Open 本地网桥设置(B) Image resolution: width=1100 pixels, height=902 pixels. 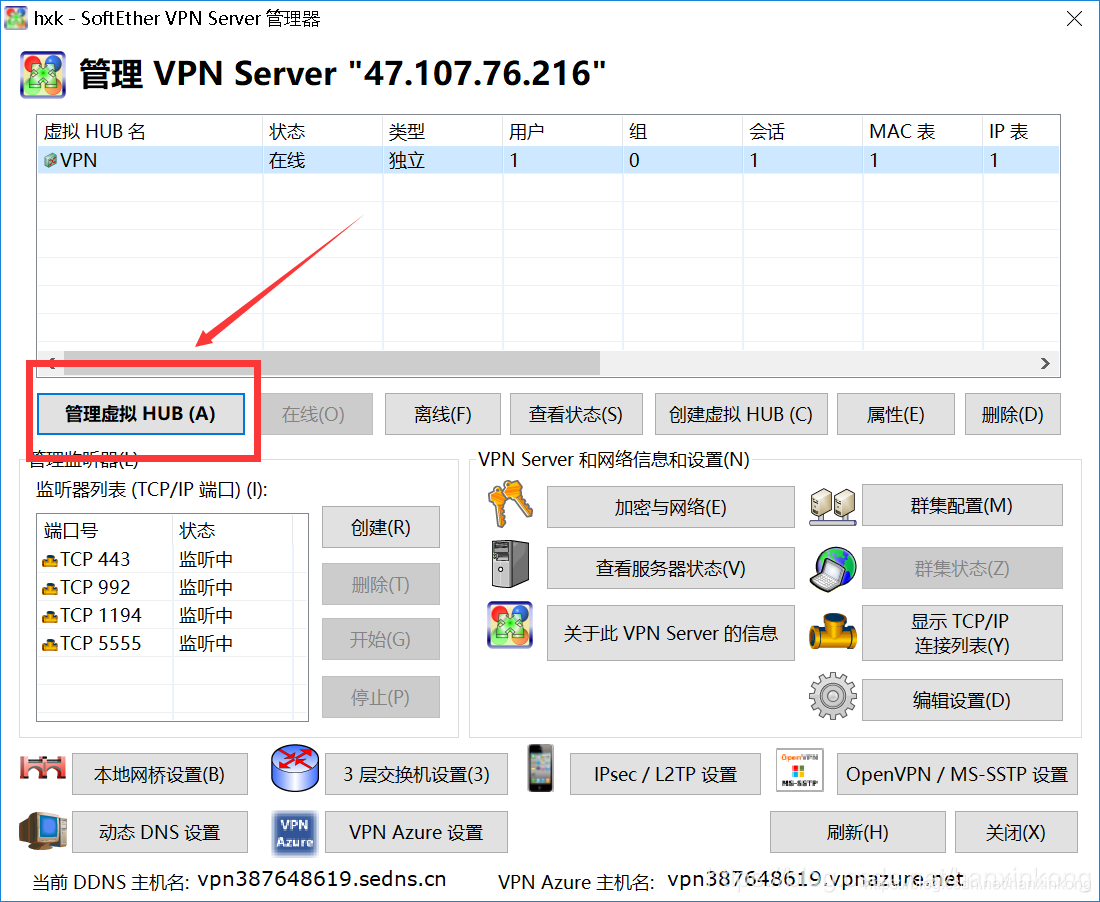click(x=160, y=774)
